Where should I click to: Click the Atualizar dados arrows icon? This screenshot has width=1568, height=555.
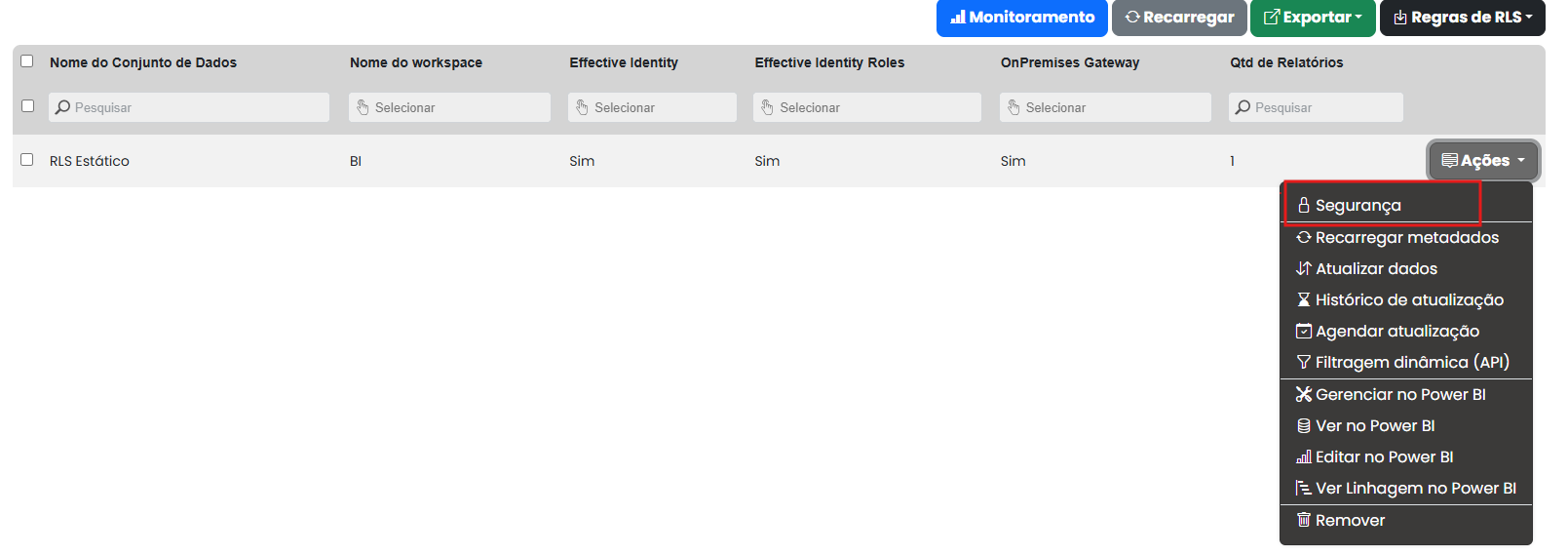[1303, 268]
